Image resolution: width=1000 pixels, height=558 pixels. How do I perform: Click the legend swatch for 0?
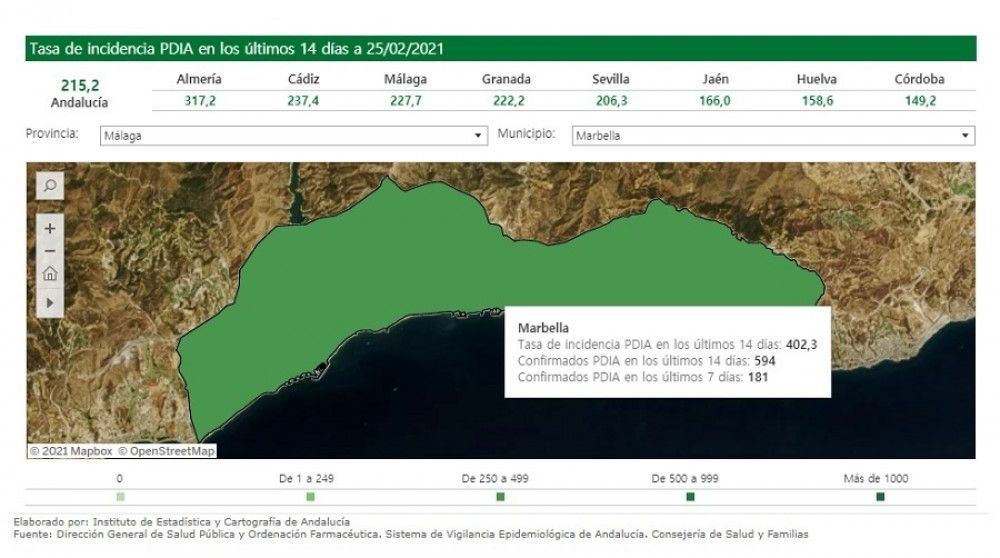tap(121, 497)
